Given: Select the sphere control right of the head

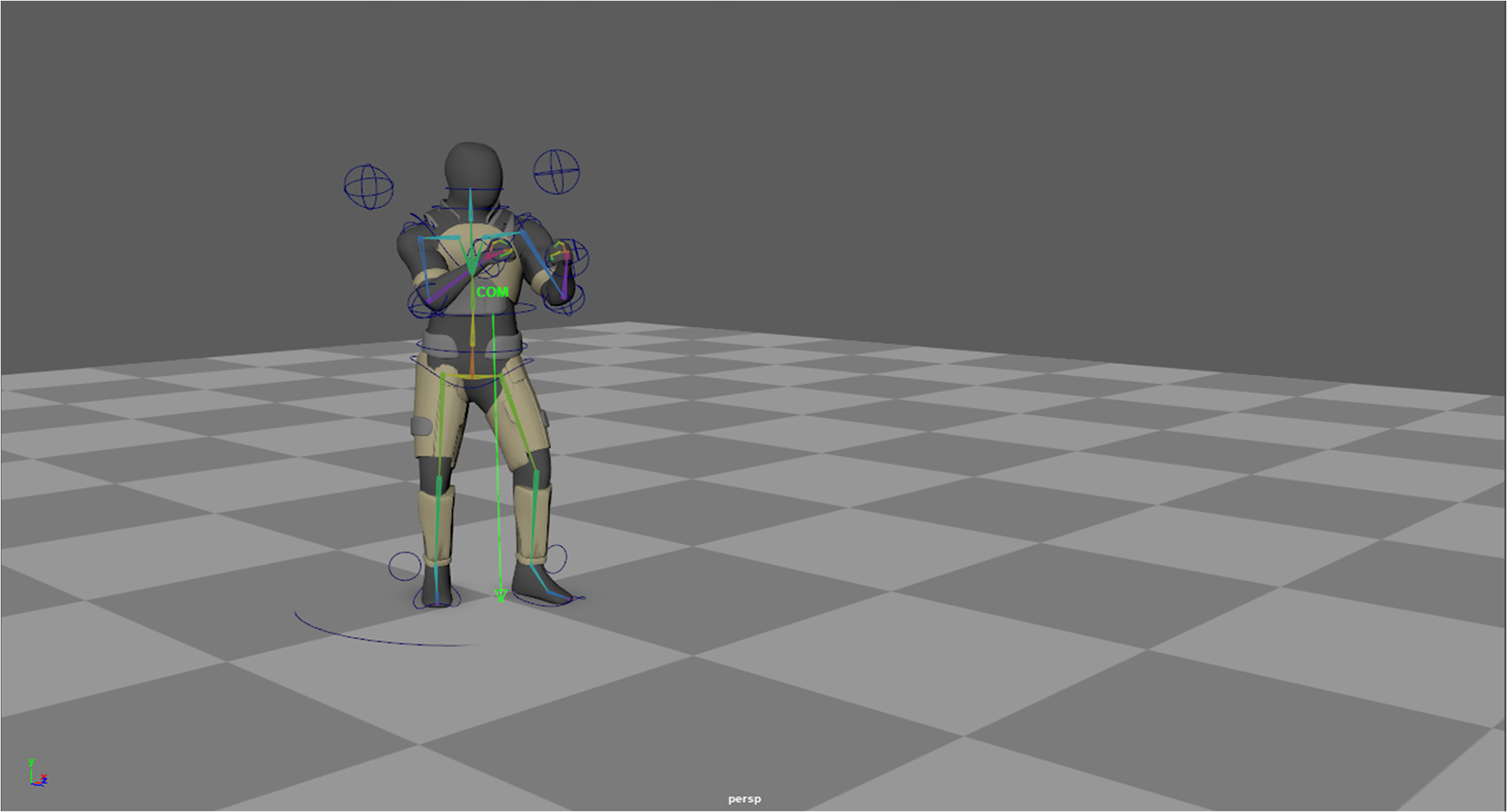Looking at the screenshot, I should (556, 173).
